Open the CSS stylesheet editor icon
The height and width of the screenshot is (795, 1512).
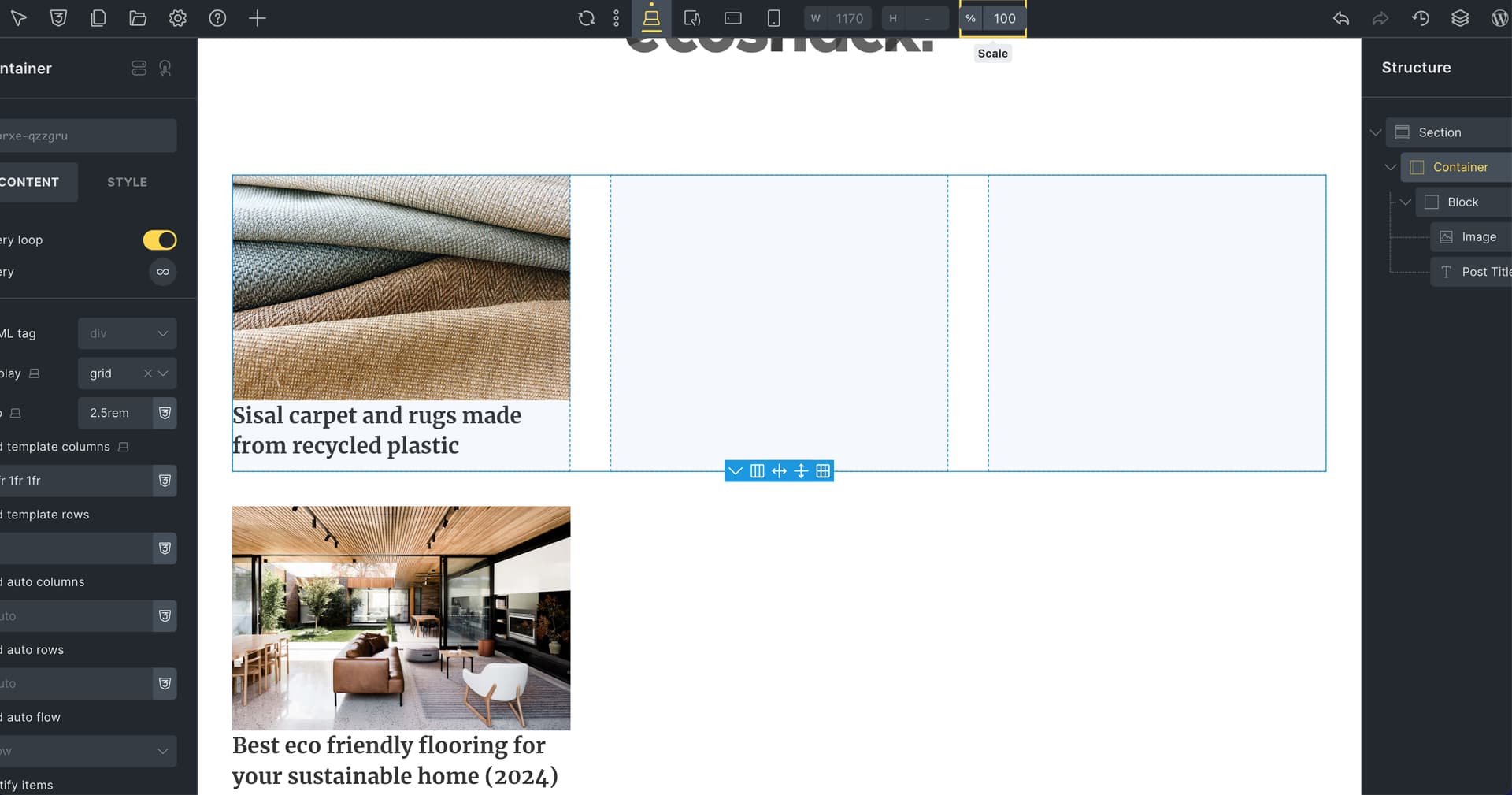pyautogui.click(x=58, y=18)
